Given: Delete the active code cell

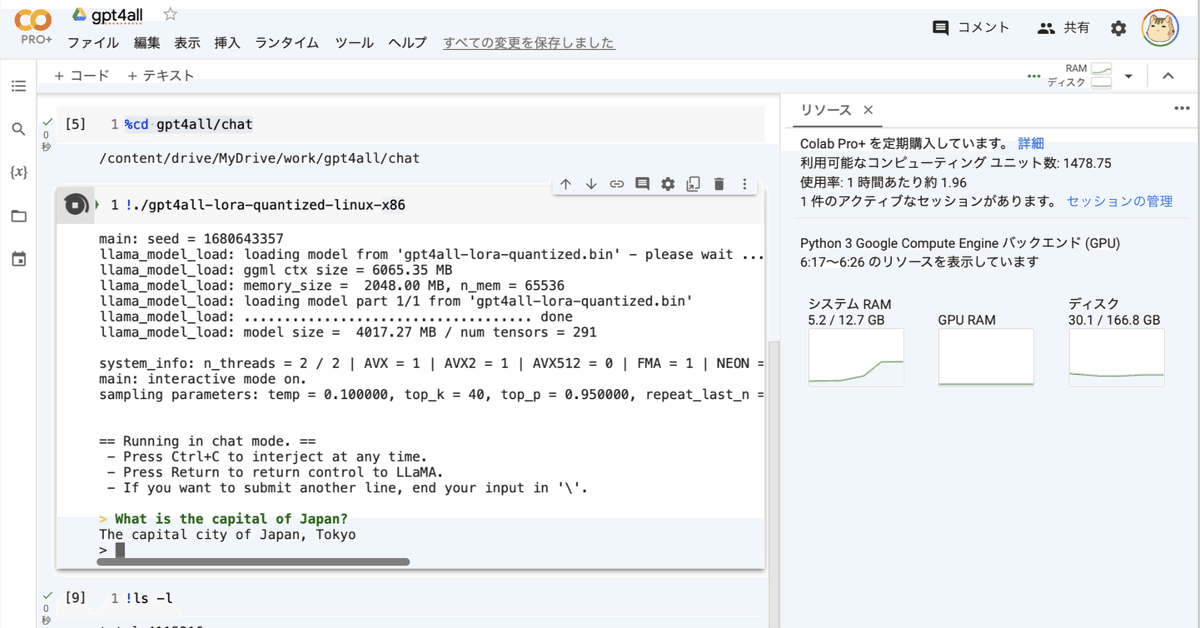Looking at the screenshot, I should click(718, 184).
